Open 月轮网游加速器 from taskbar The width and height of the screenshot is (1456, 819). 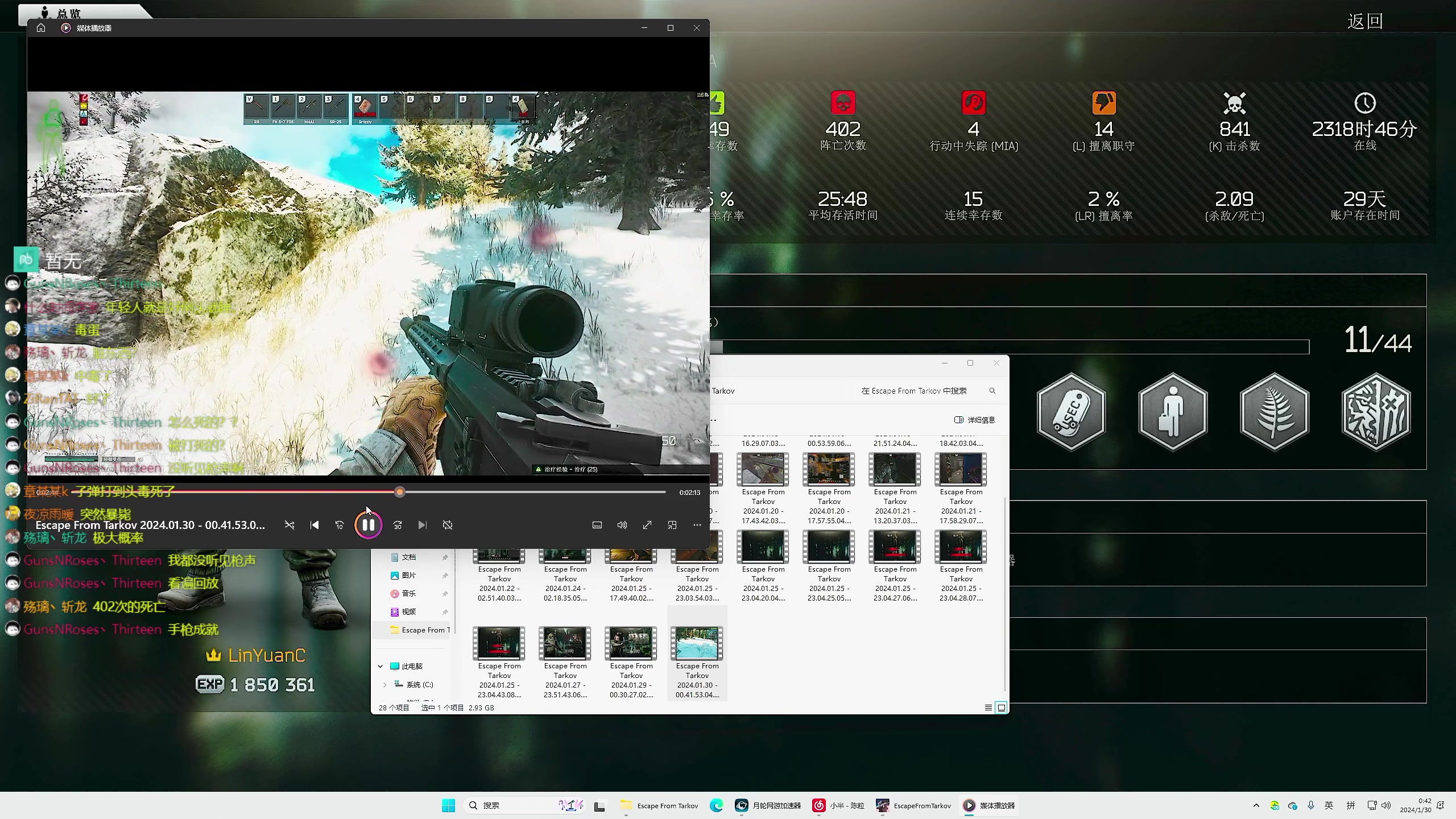click(768, 805)
